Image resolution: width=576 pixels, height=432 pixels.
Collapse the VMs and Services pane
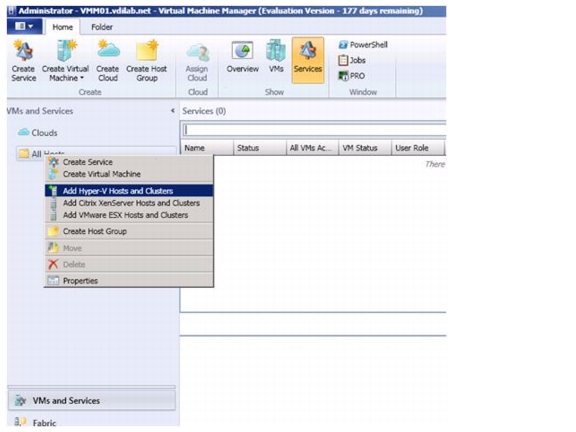173,111
